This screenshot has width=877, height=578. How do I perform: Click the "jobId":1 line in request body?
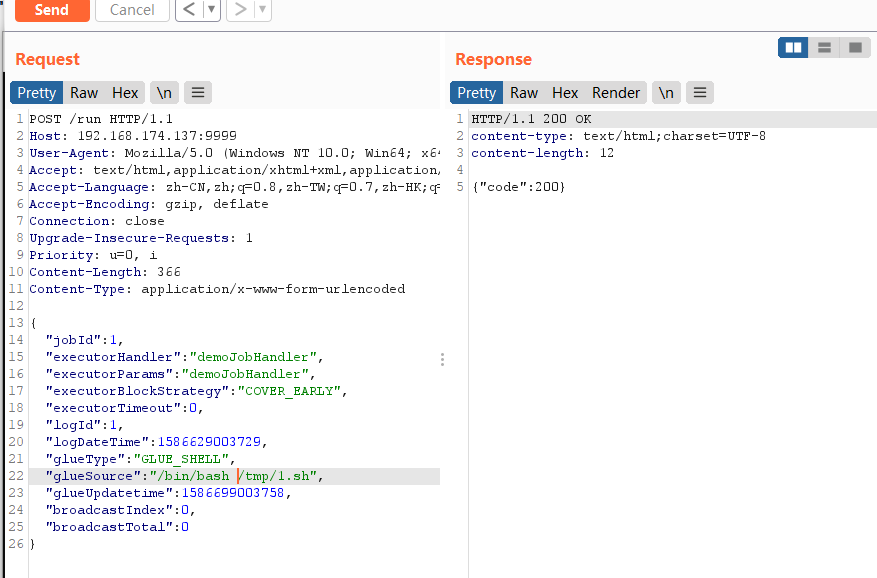click(84, 340)
